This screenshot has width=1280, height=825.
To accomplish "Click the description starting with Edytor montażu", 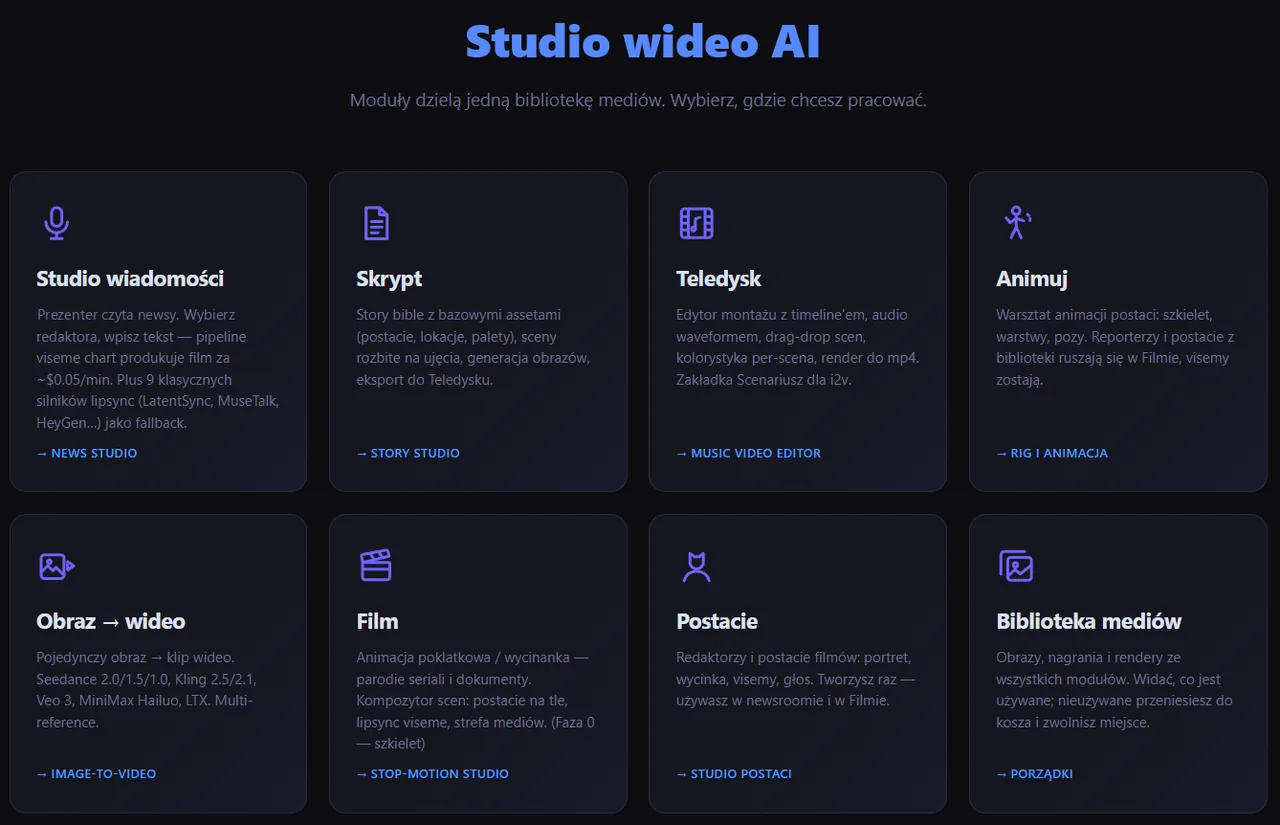I will pos(798,347).
